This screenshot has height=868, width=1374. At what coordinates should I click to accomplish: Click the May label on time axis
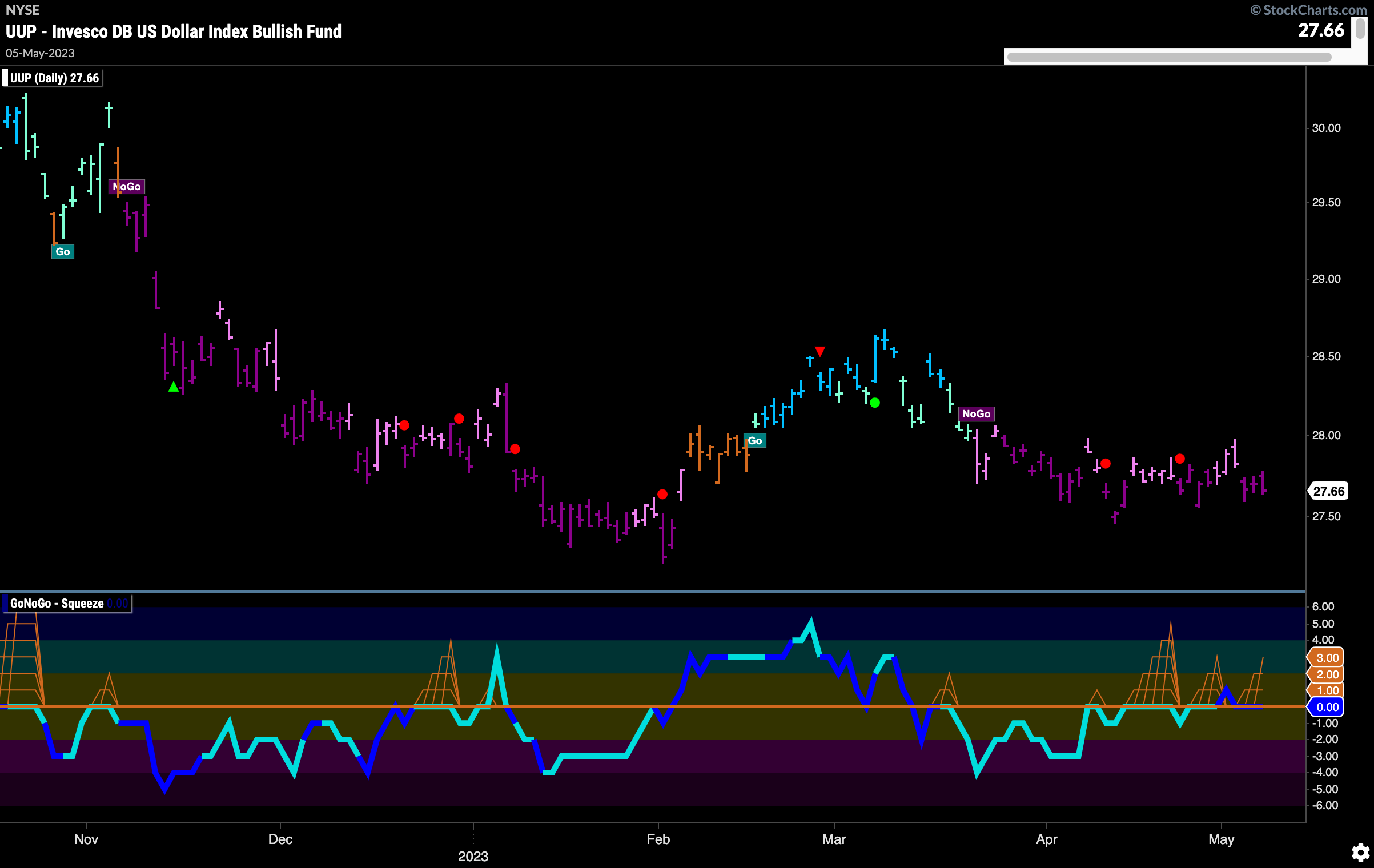(x=1222, y=839)
